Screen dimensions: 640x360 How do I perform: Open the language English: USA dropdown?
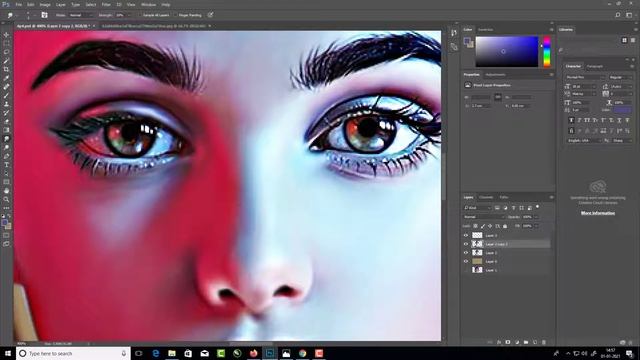tap(584, 140)
